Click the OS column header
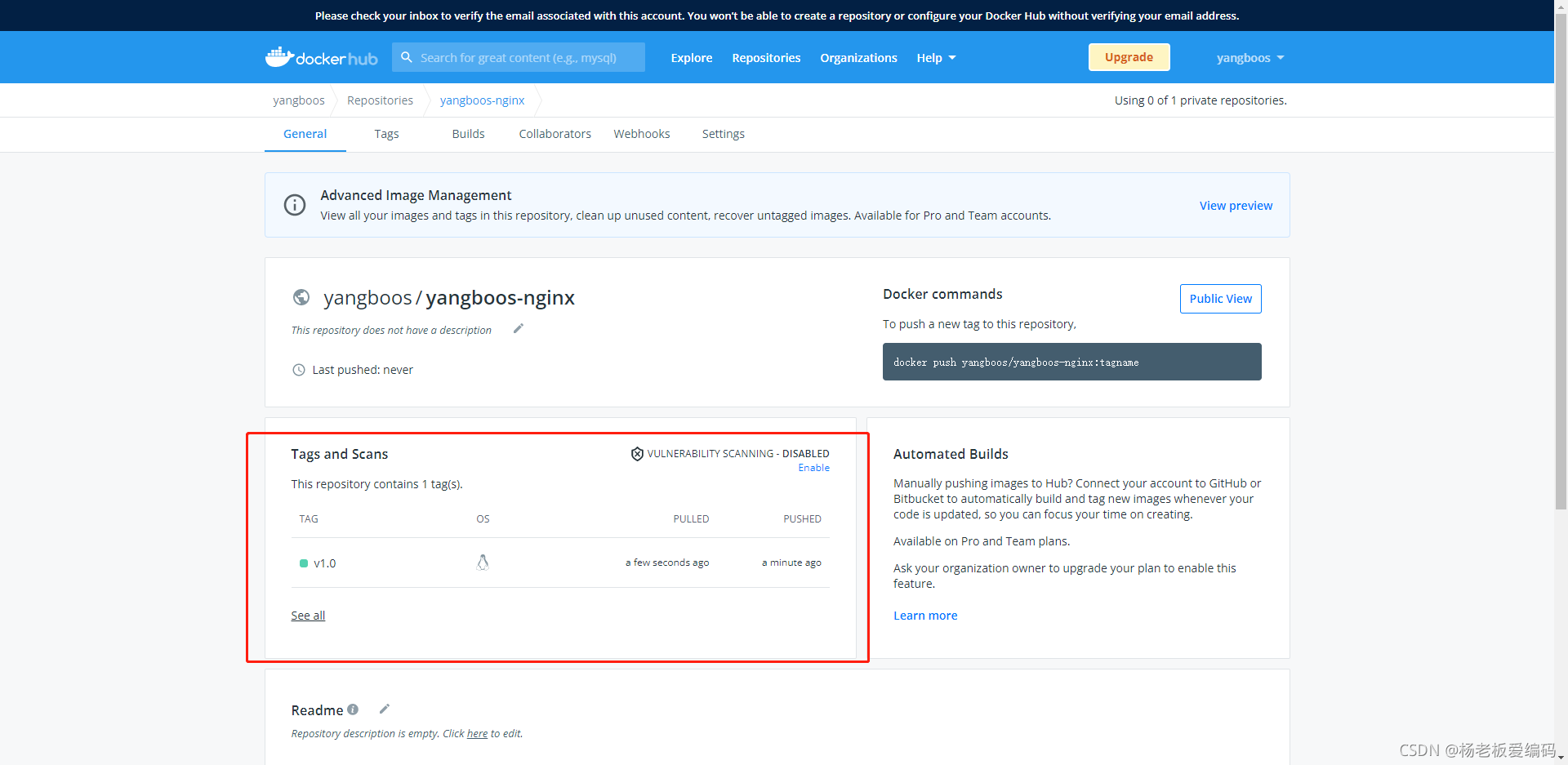 (x=483, y=519)
